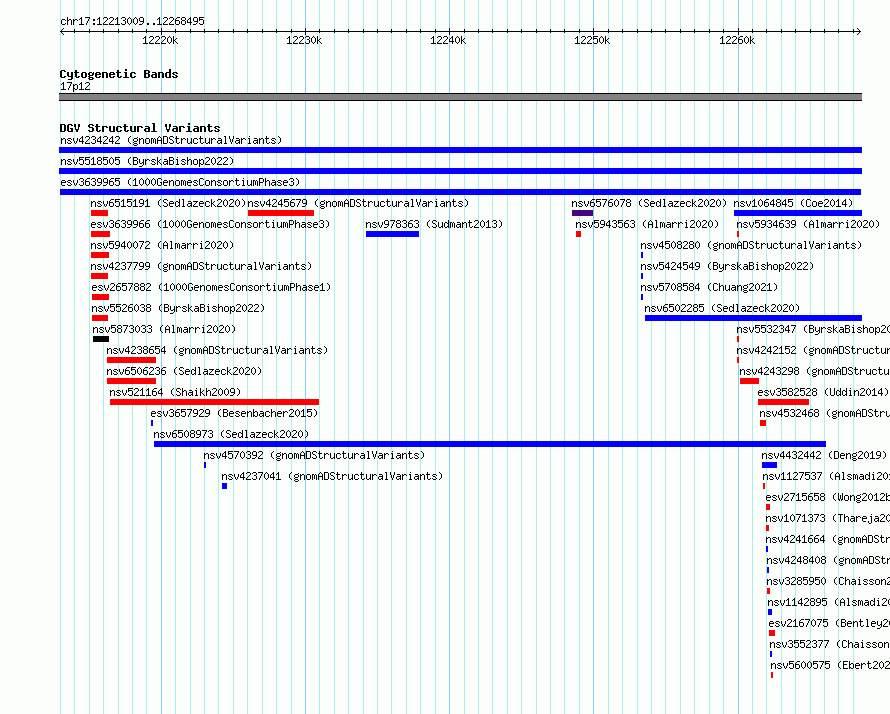This screenshot has height=714, width=890.
Task: Click the nsv5943563 Almarri2020 label
Action: click(647, 224)
